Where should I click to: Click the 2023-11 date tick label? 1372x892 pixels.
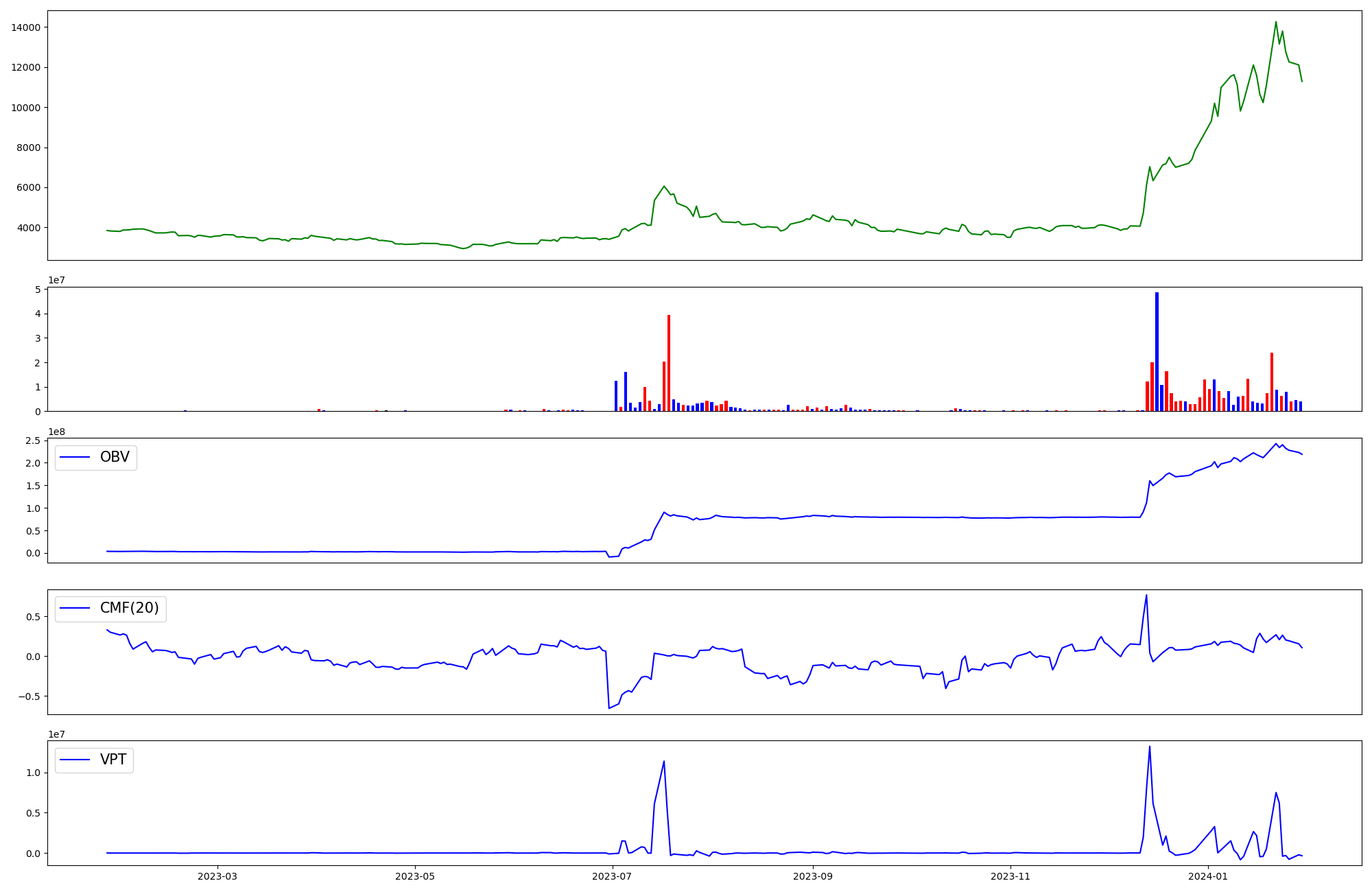1010,876
